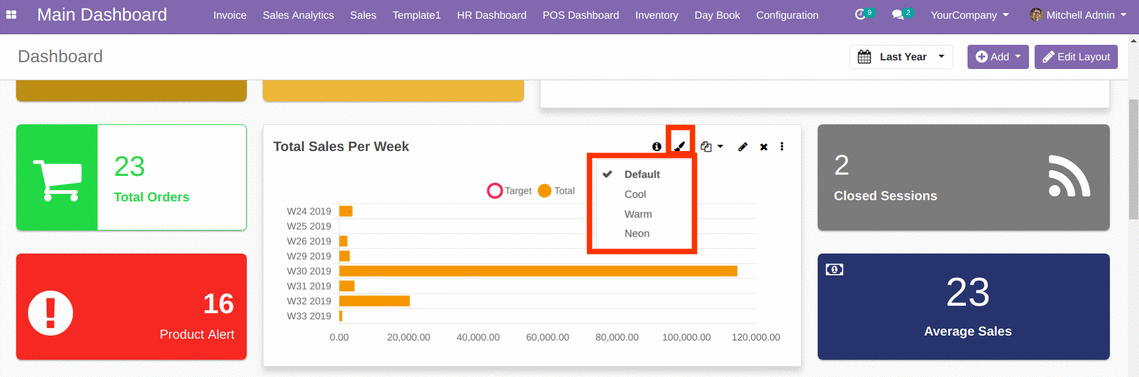
Task: Click the RSS icon on Closed Sessions
Action: tap(1069, 175)
